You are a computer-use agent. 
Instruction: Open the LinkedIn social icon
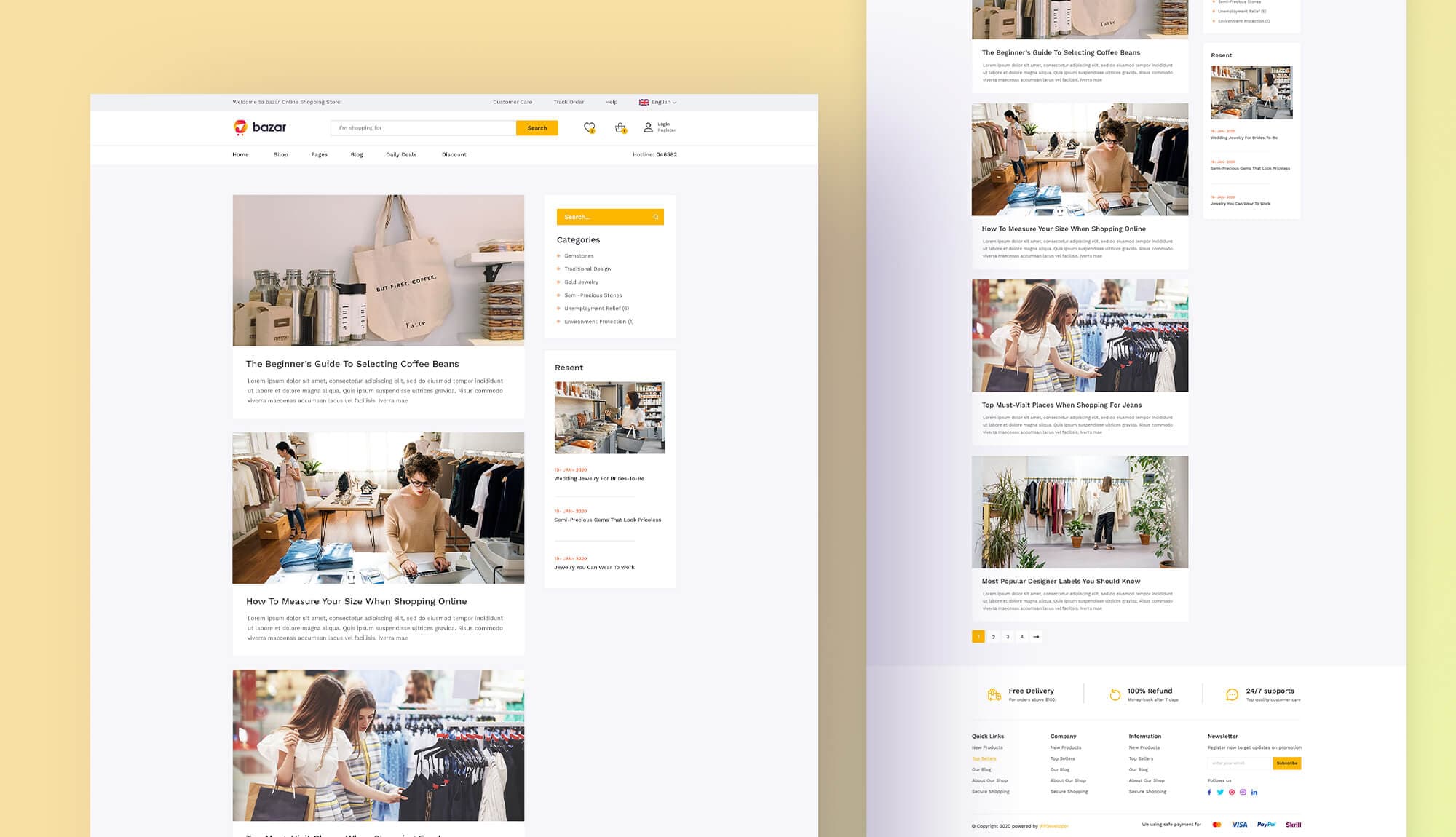pos(1254,792)
